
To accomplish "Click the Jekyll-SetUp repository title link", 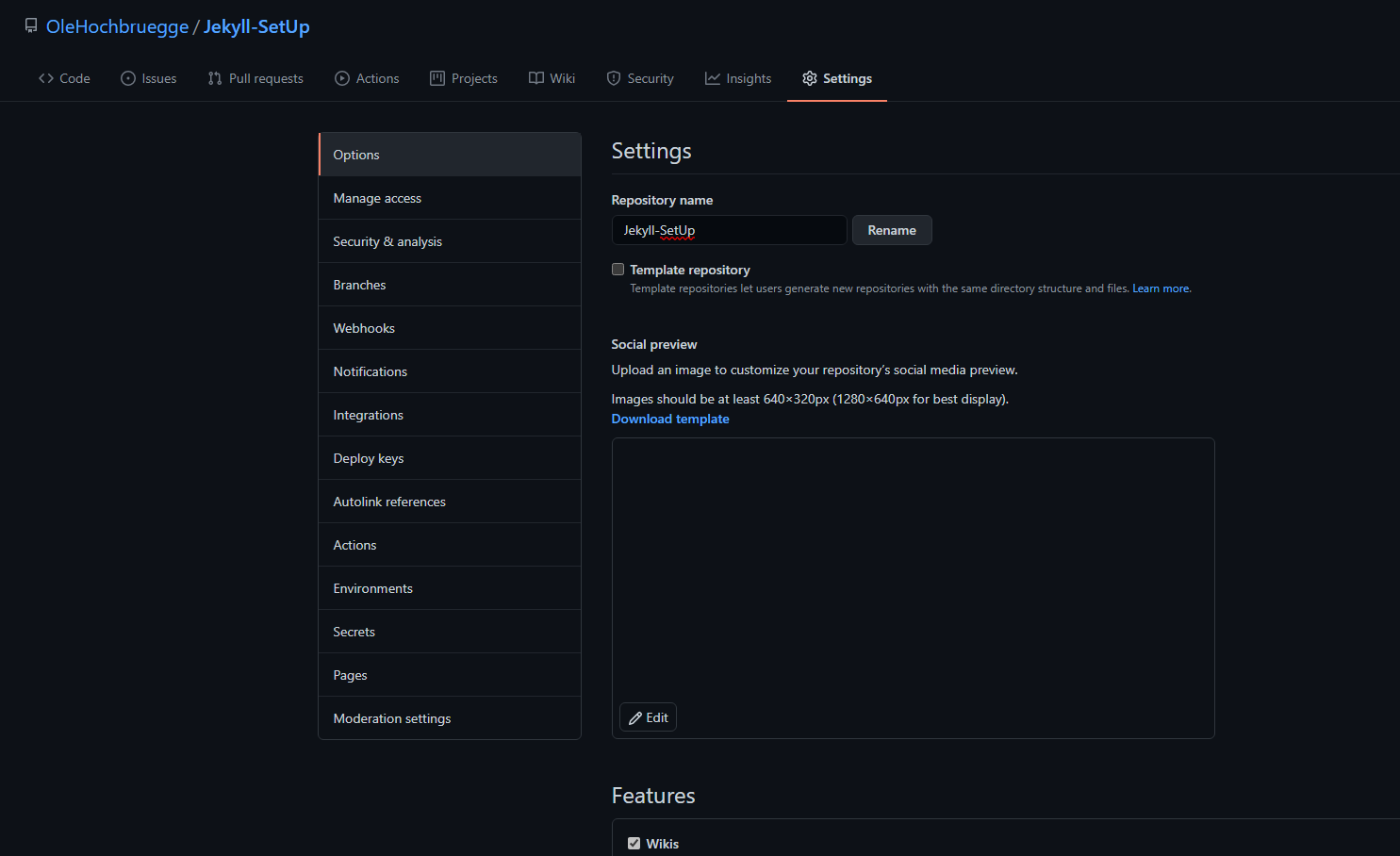I will tap(256, 26).
